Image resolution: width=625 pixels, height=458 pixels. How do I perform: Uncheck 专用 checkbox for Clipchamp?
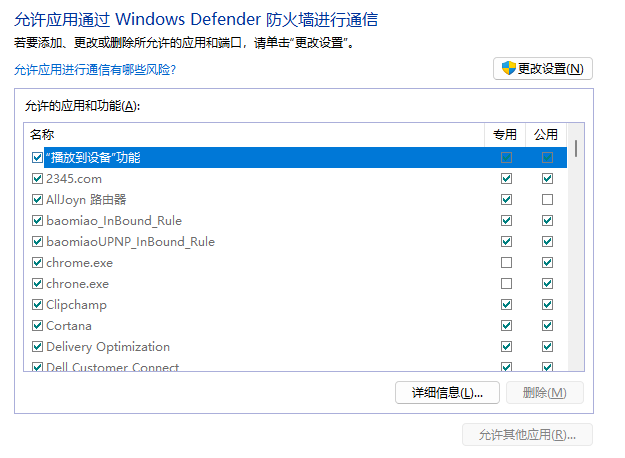[x=506, y=305]
